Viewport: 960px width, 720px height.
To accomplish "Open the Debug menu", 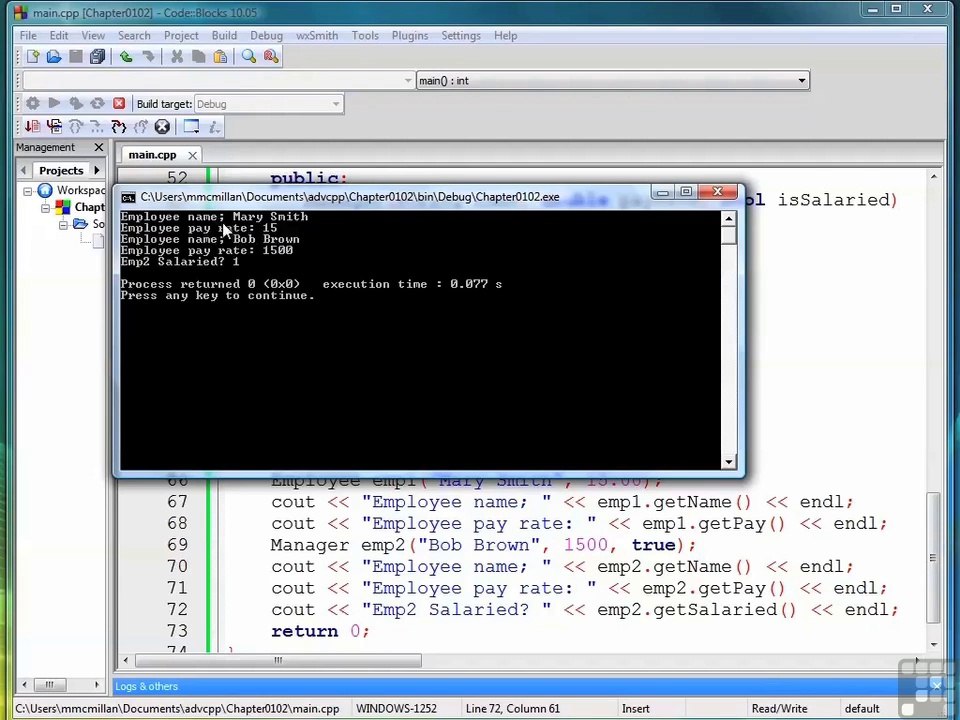I will coord(266,36).
